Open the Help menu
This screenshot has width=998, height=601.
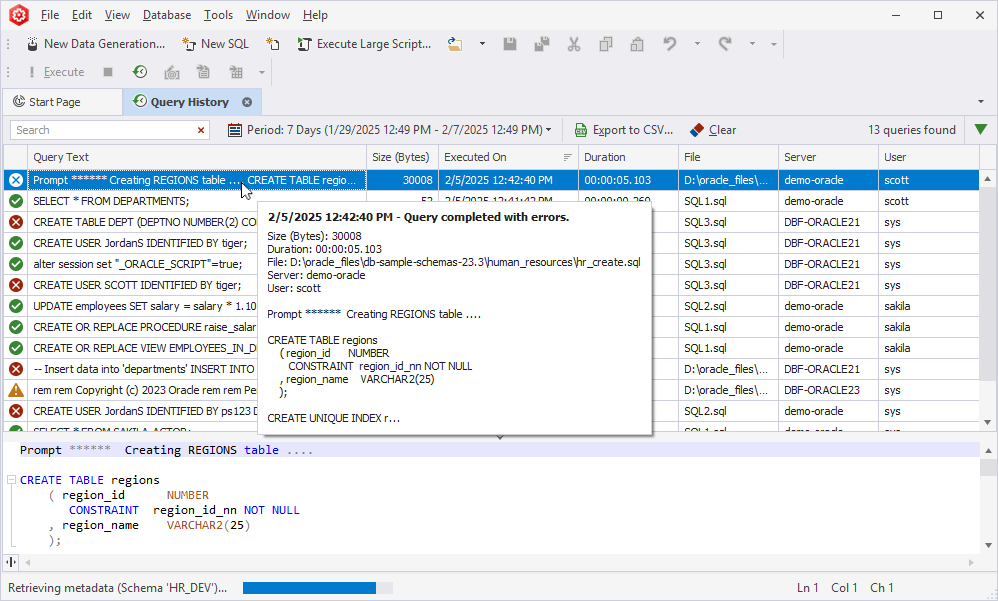click(315, 15)
